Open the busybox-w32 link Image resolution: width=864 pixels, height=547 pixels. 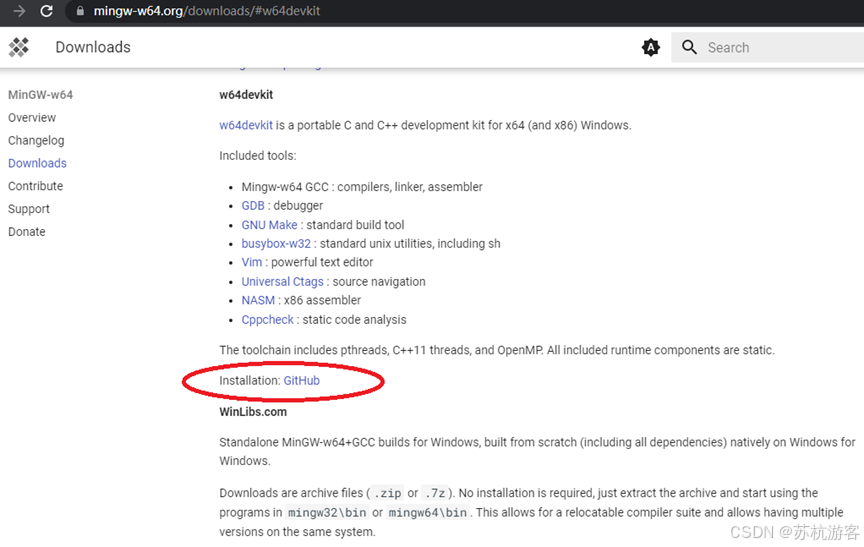[x=276, y=243]
